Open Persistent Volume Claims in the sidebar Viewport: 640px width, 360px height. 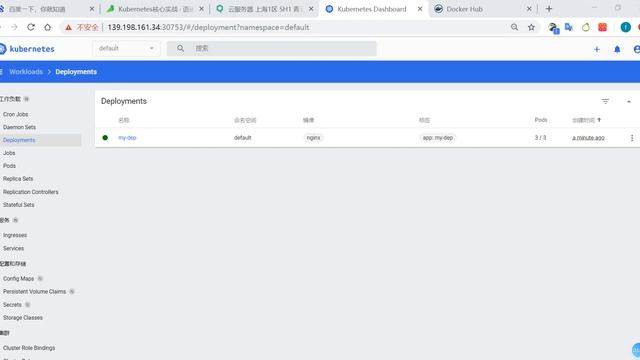pyautogui.click(x=34, y=292)
